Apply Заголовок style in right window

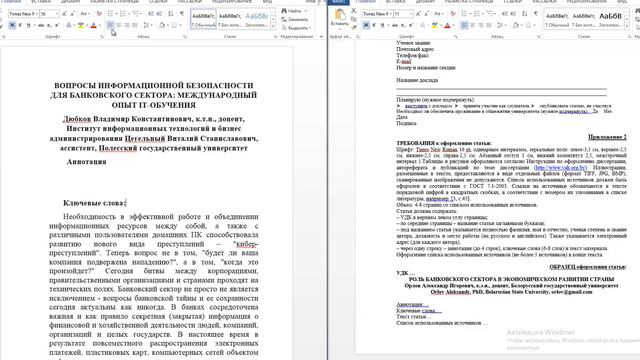pos(610,19)
